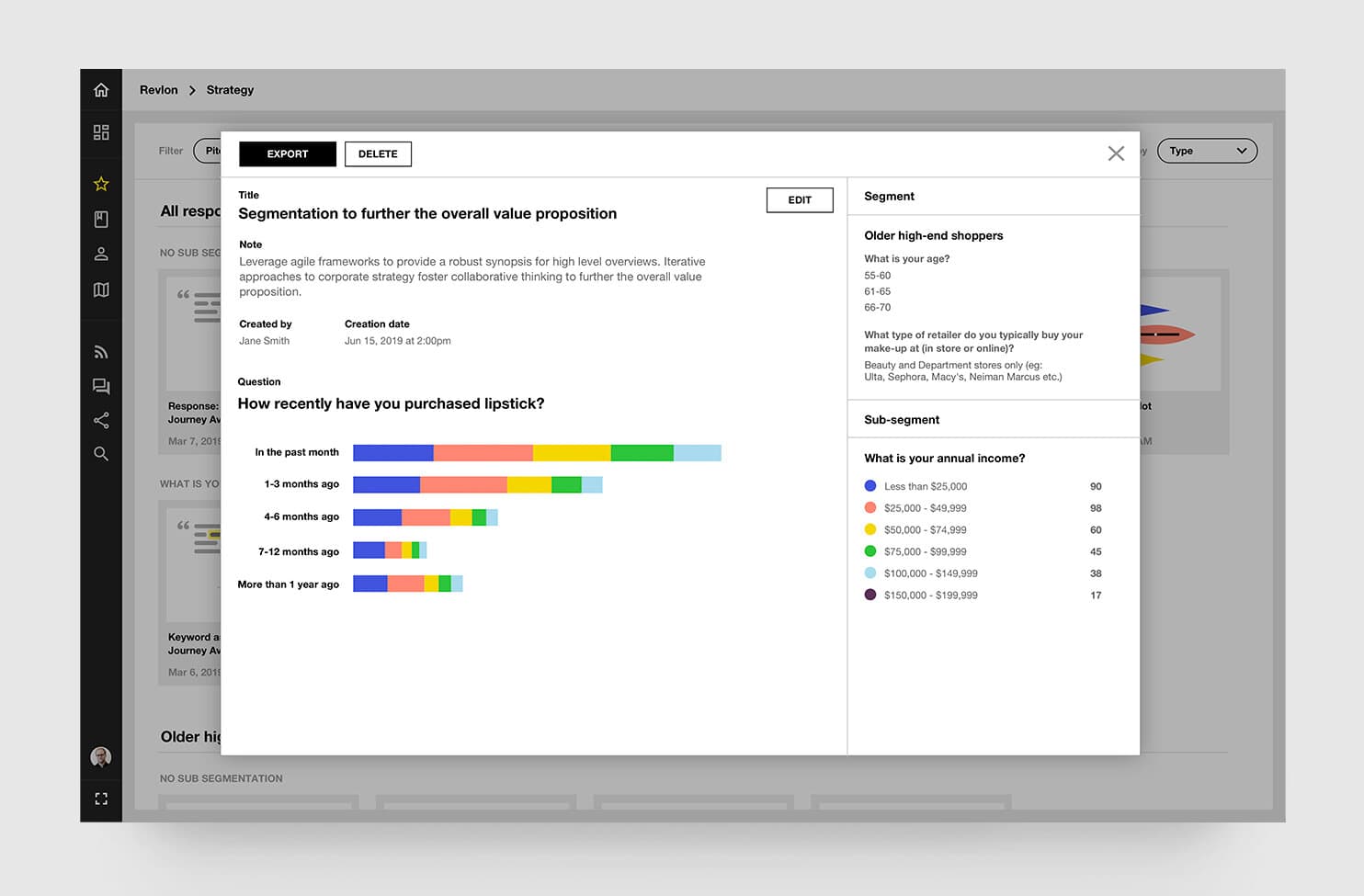Click the title 'Segmentation to further the overall value proposition'
The height and width of the screenshot is (896, 1364).
[427, 213]
